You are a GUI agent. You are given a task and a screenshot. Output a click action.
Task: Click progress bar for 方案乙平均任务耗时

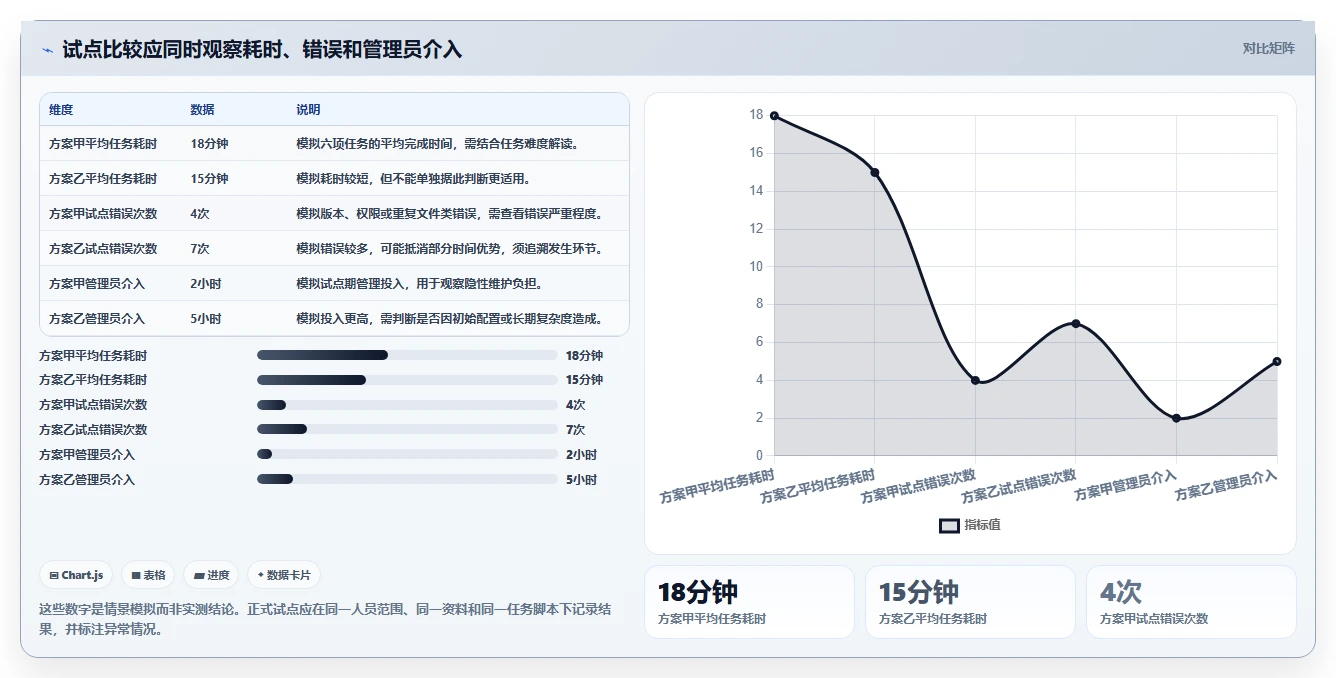coord(407,380)
